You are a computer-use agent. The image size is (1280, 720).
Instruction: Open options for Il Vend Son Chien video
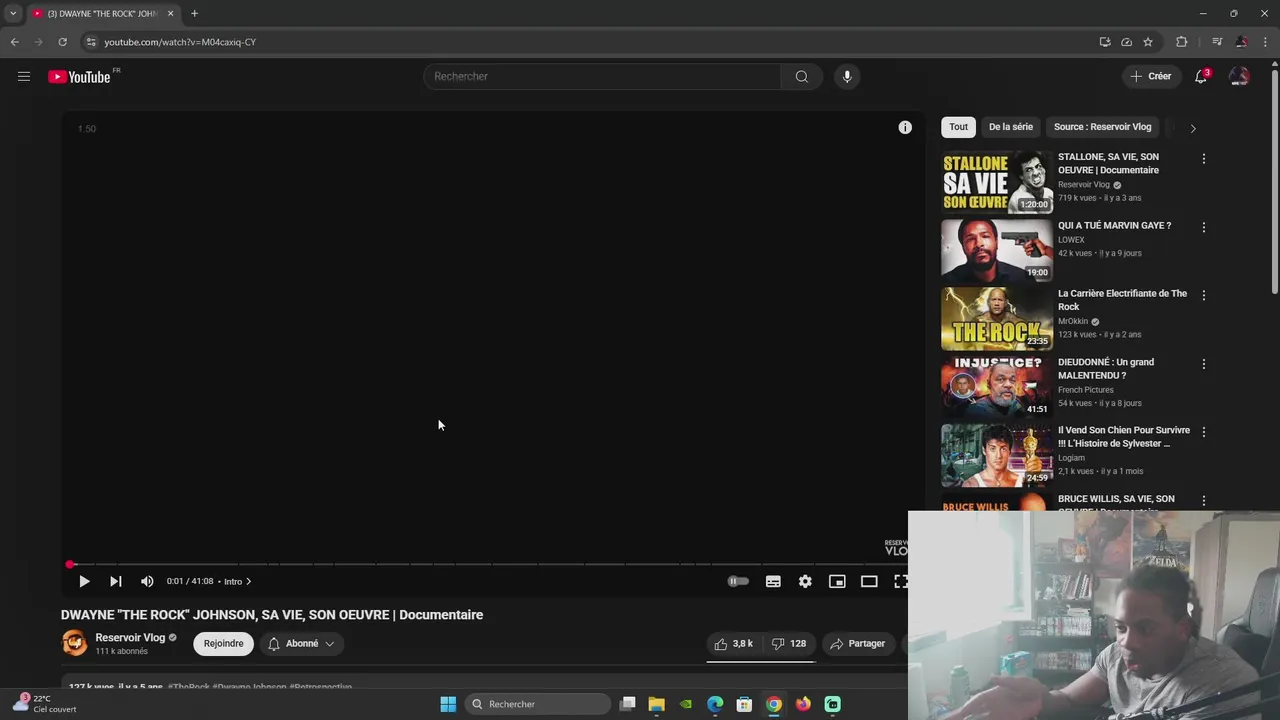1204,432
